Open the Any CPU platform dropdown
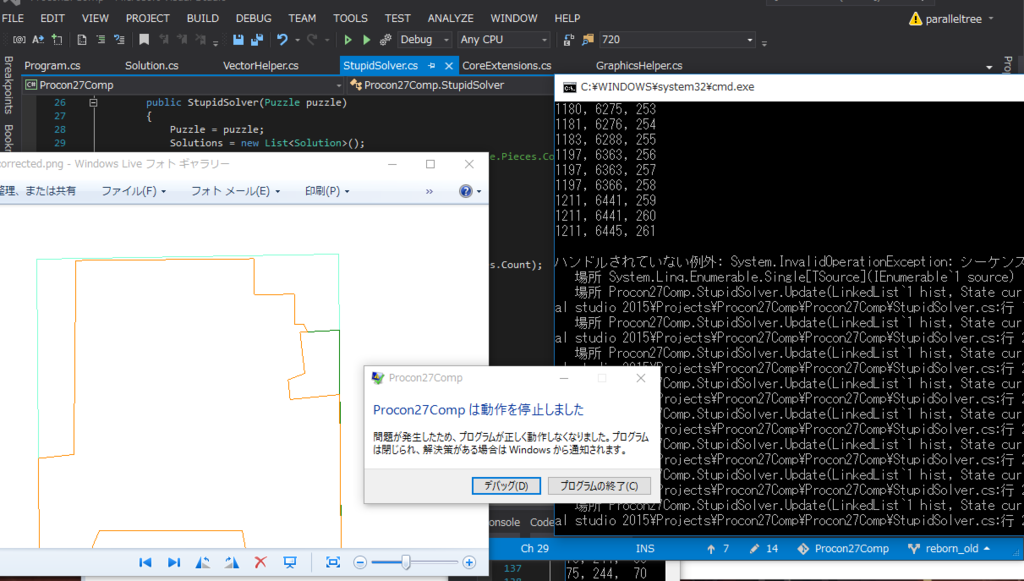The image size is (1024, 581). point(503,40)
